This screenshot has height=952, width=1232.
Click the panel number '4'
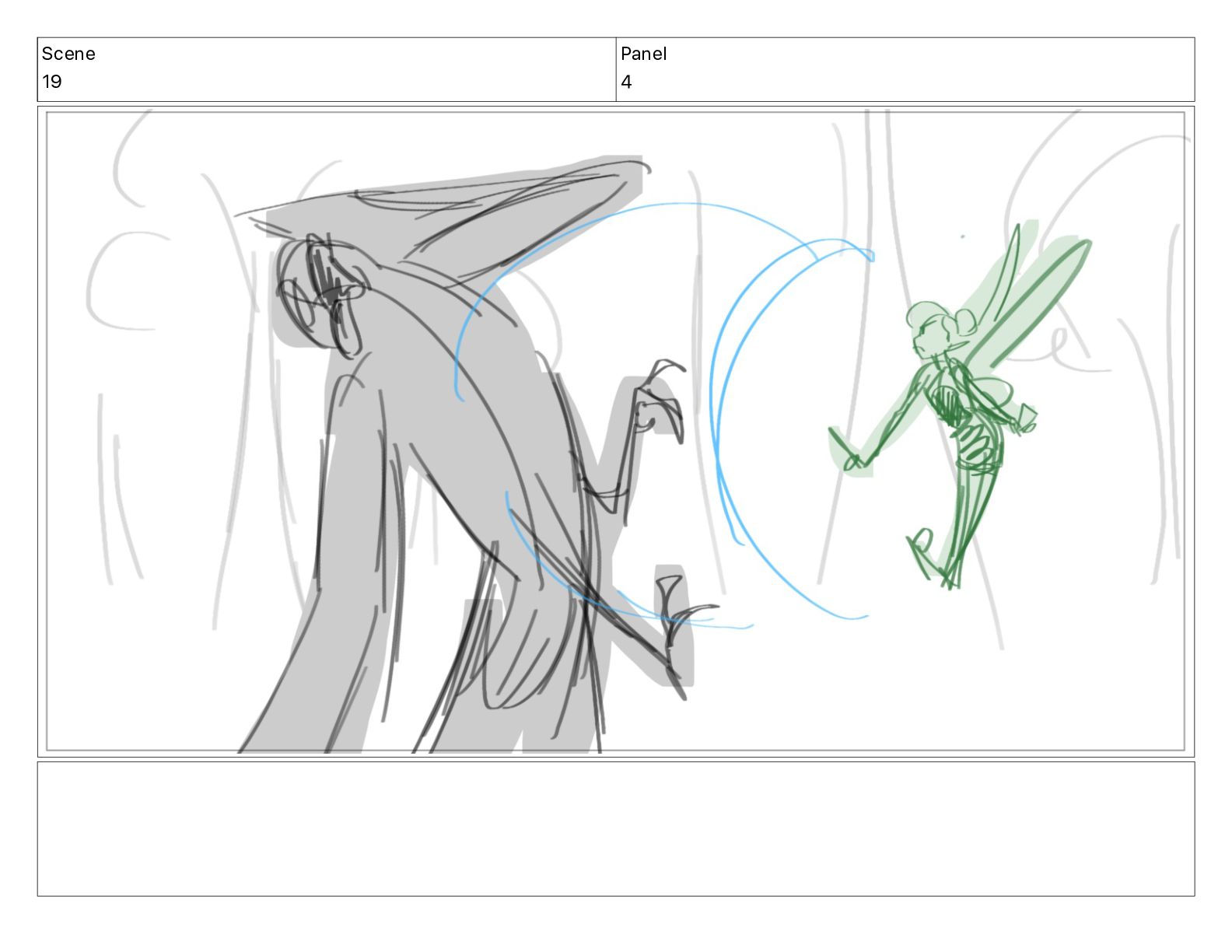pyautogui.click(x=626, y=82)
